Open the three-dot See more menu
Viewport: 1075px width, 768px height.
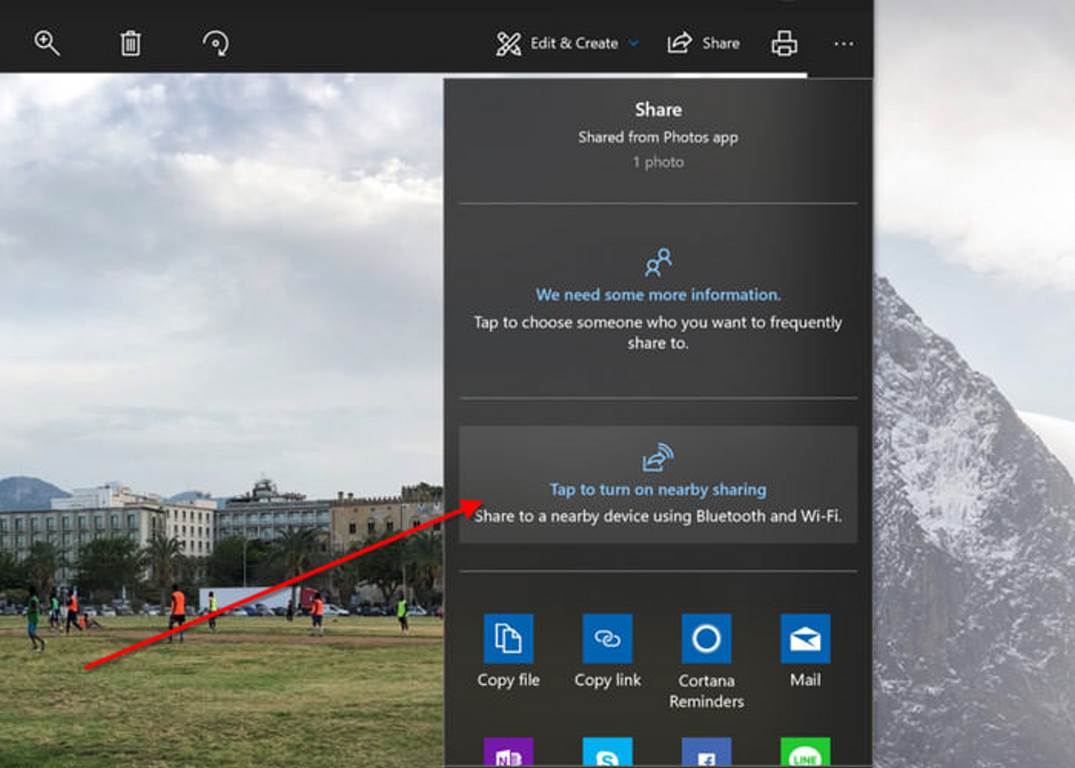point(844,44)
